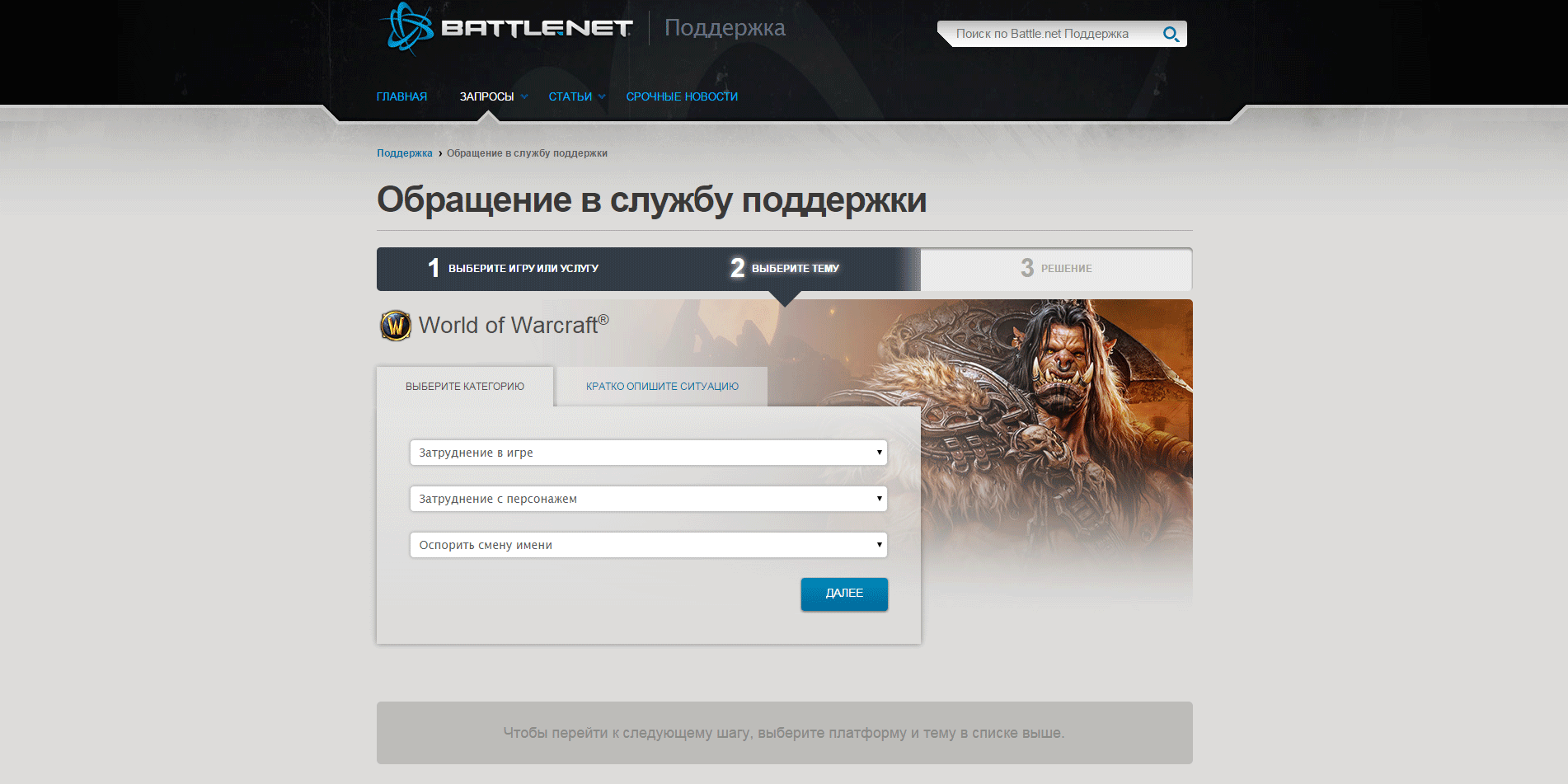Select step 3 РЕШЕНИЕ
Image resolution: width=1568 pixels, height=784 pixels.
click(1056, 269)
